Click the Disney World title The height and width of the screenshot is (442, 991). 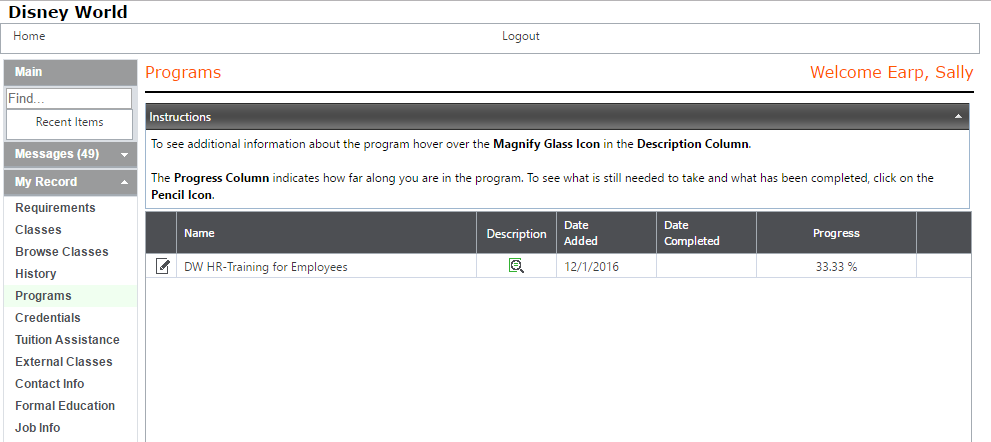[68, 12]
